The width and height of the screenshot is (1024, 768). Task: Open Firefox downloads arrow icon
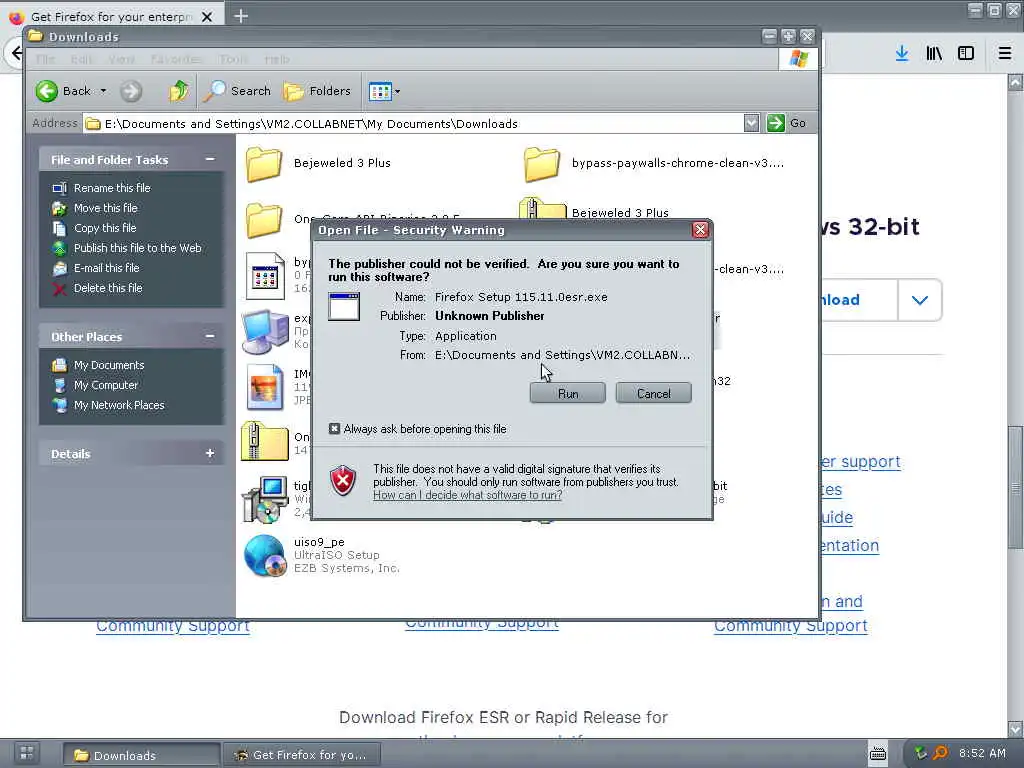pos(902,53)
